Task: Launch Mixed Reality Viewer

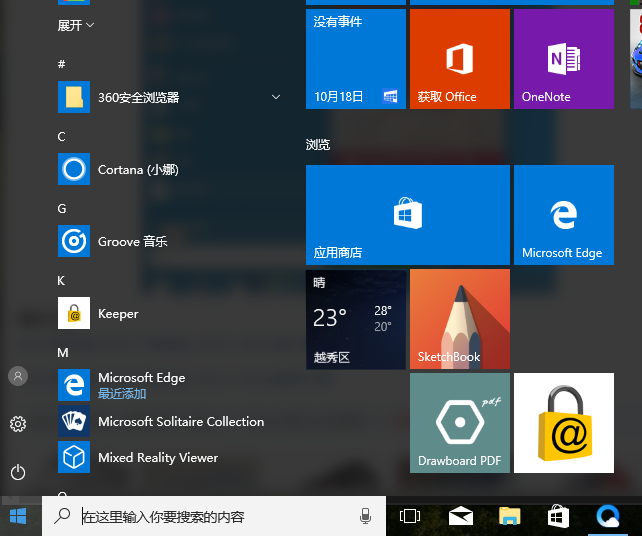Action: pyautogui.click(x=157, y=458)
